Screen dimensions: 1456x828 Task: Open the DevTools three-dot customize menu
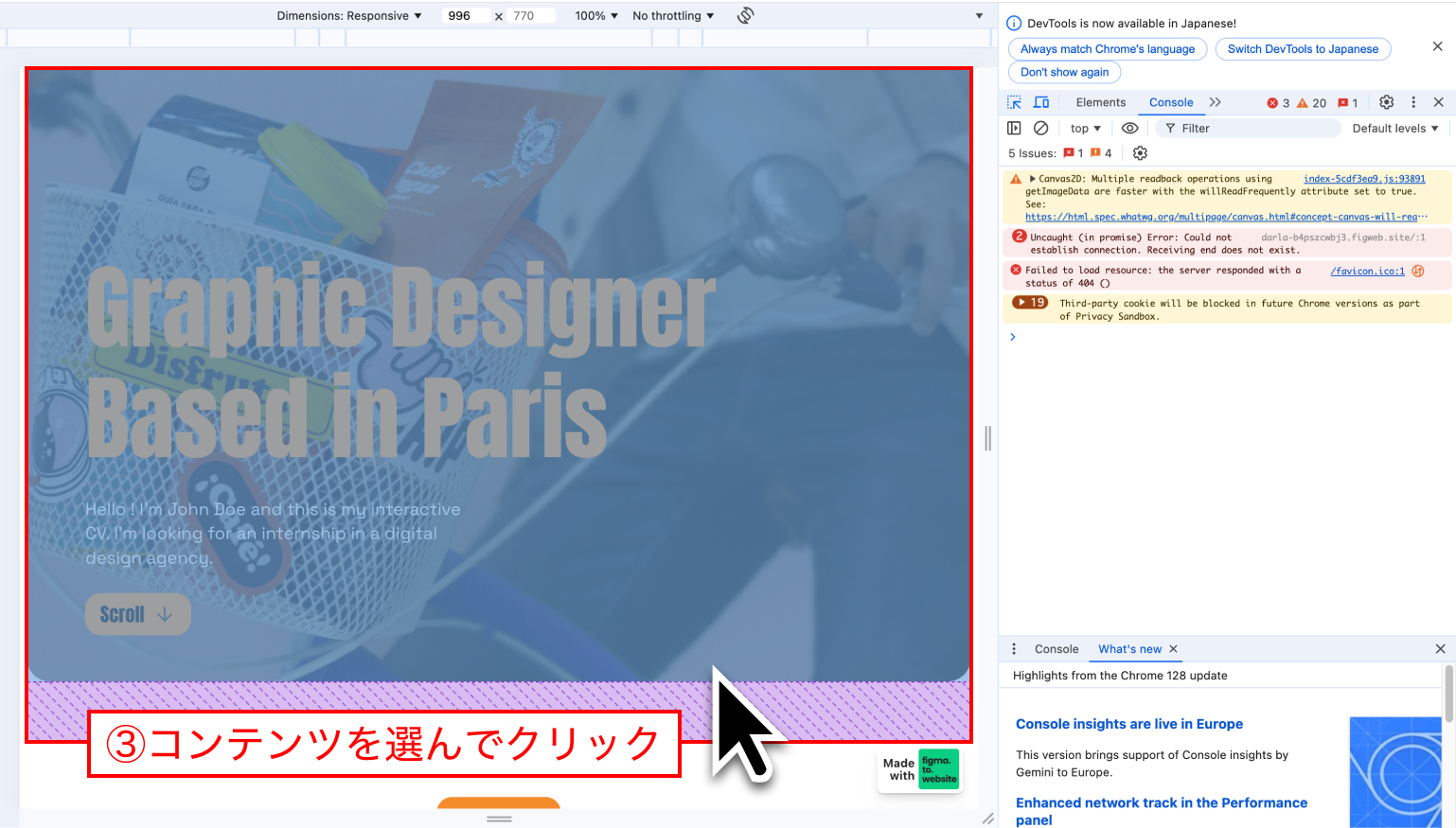[1413, 102]
